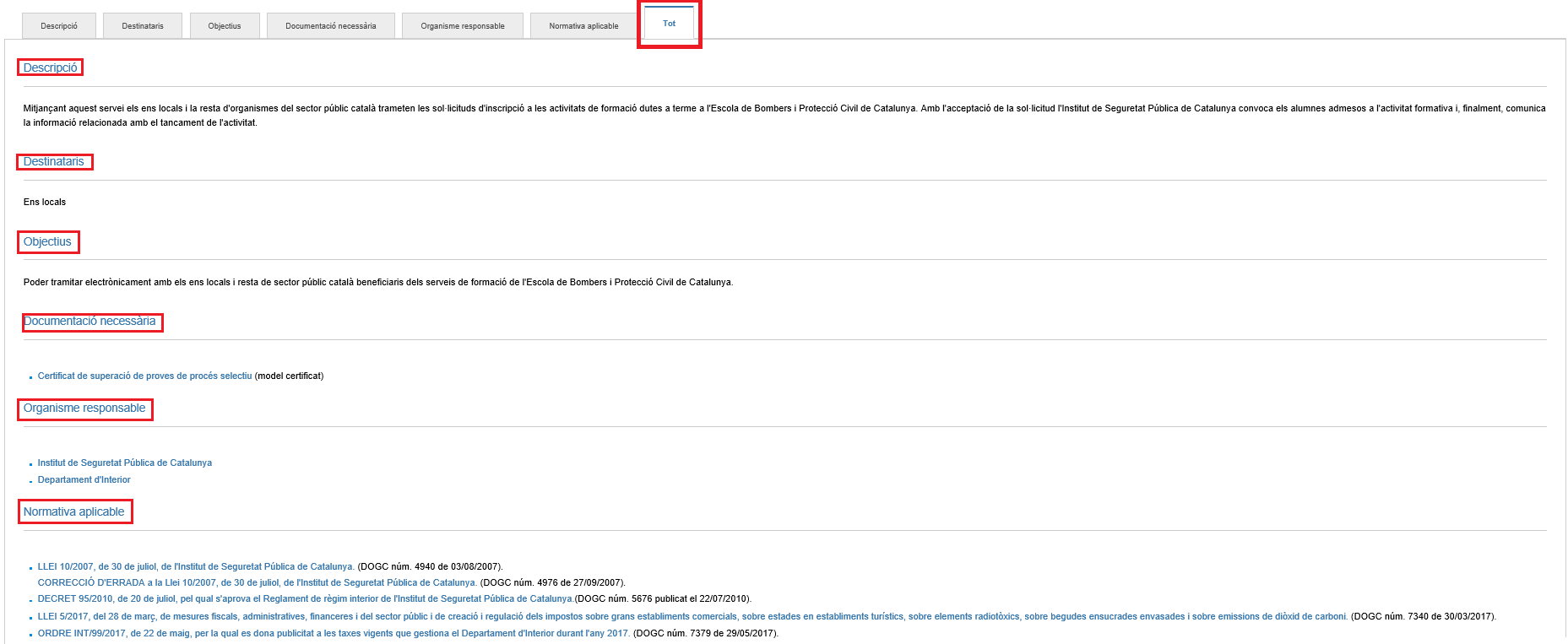
Task: Go to the Documentació necessària tab
Action: [x=330, y=26]
